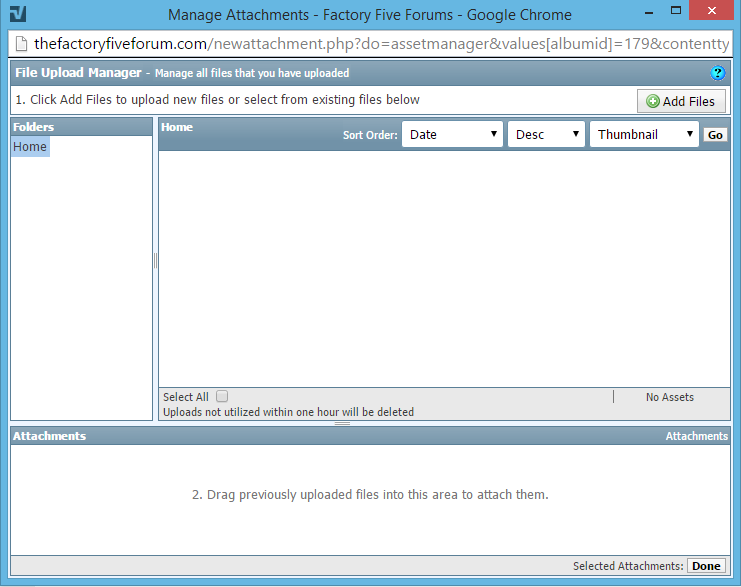Click the attachments drop area with drag instructions
741x587 pixels.
(370, 495)
